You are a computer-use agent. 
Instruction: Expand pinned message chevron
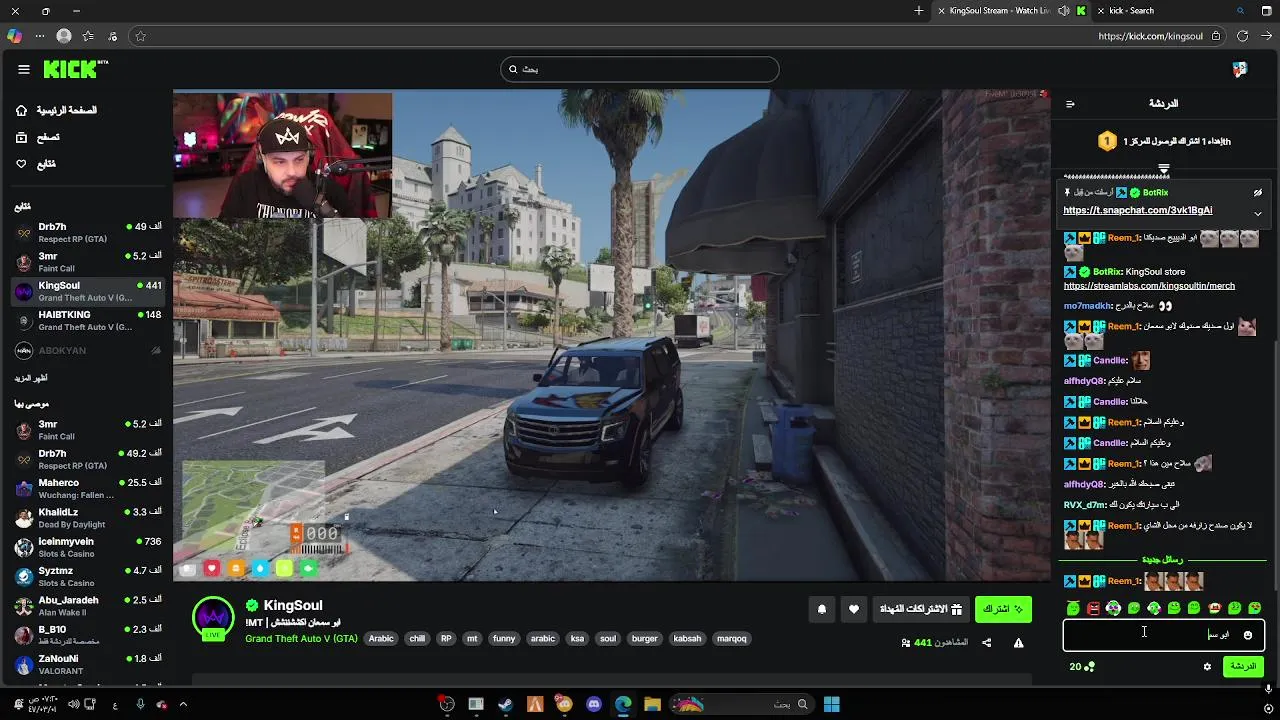click(x=1258, y=213)
